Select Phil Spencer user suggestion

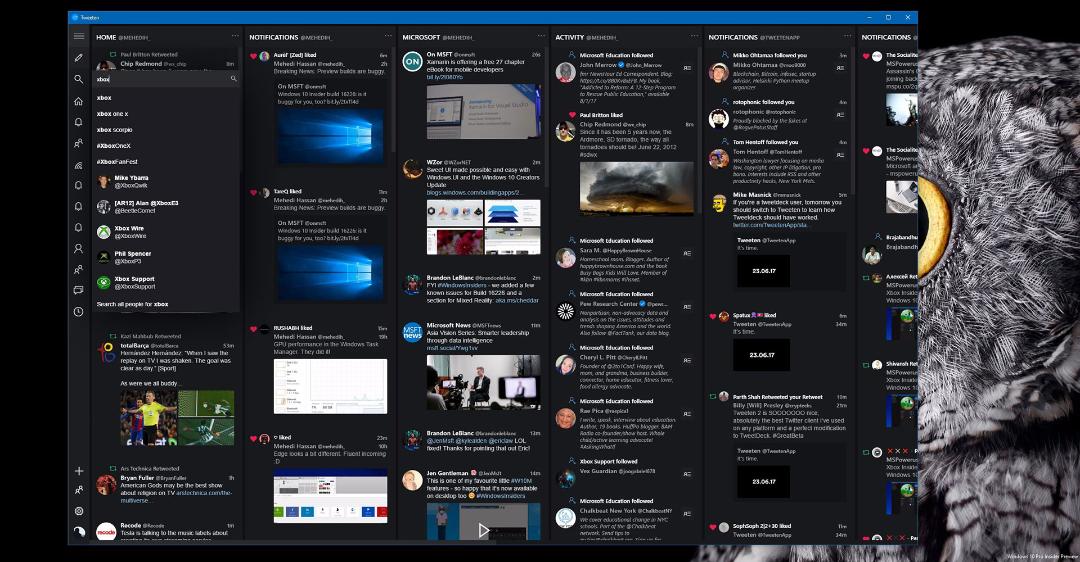(x=166, y=257)
